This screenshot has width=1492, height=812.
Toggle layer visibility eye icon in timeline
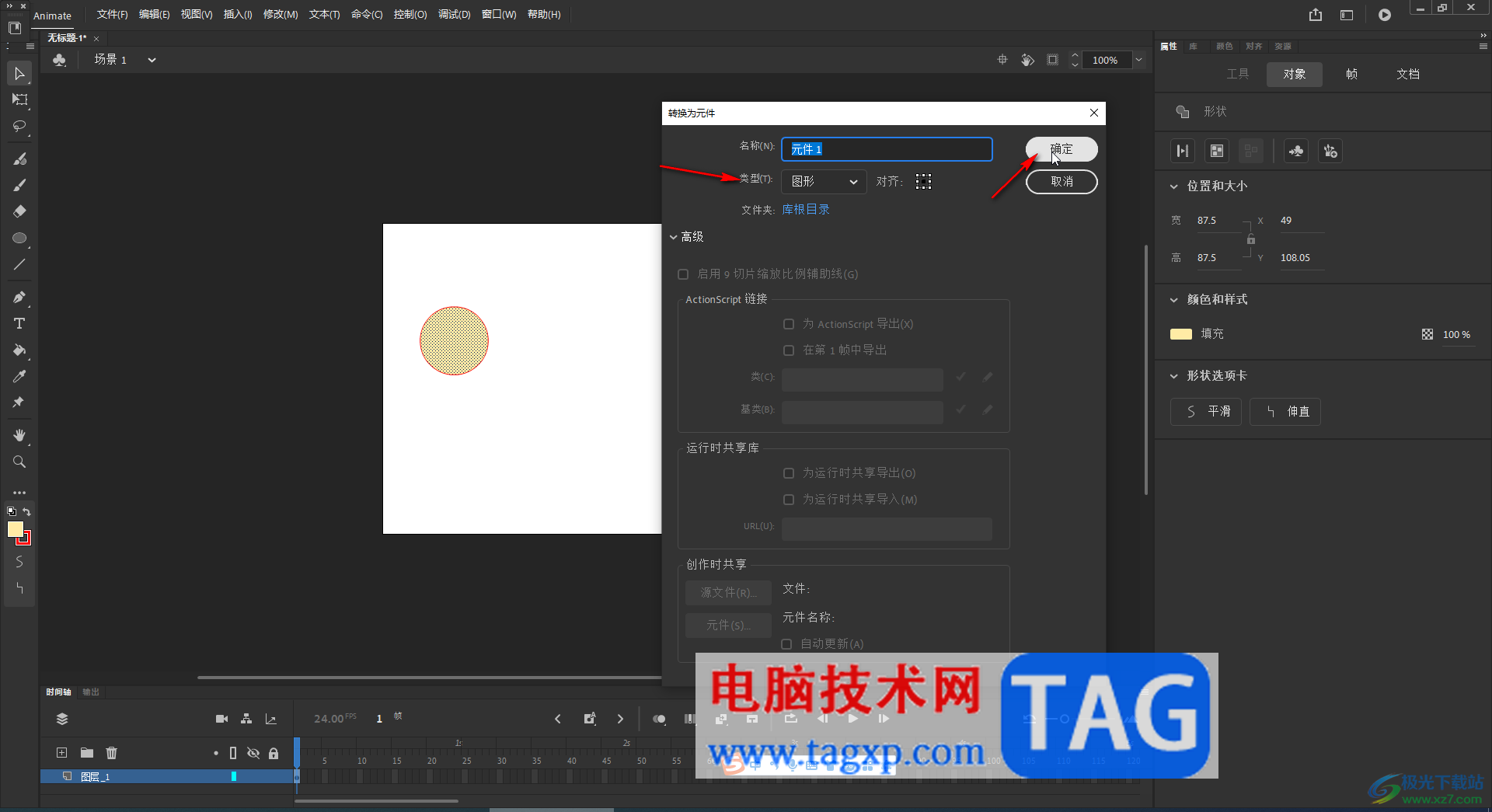tap(253, 753)
